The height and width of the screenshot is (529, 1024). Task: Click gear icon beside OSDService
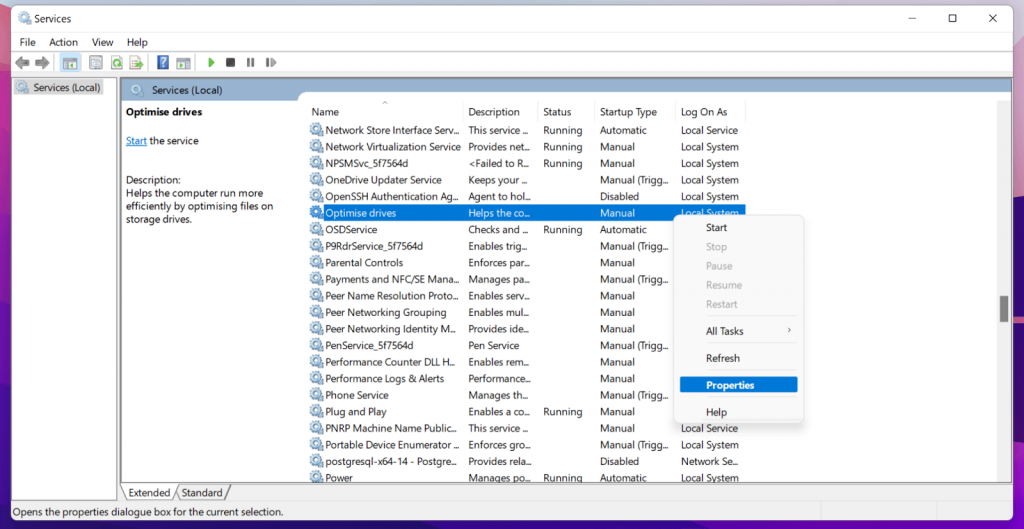tap(316, 229)
